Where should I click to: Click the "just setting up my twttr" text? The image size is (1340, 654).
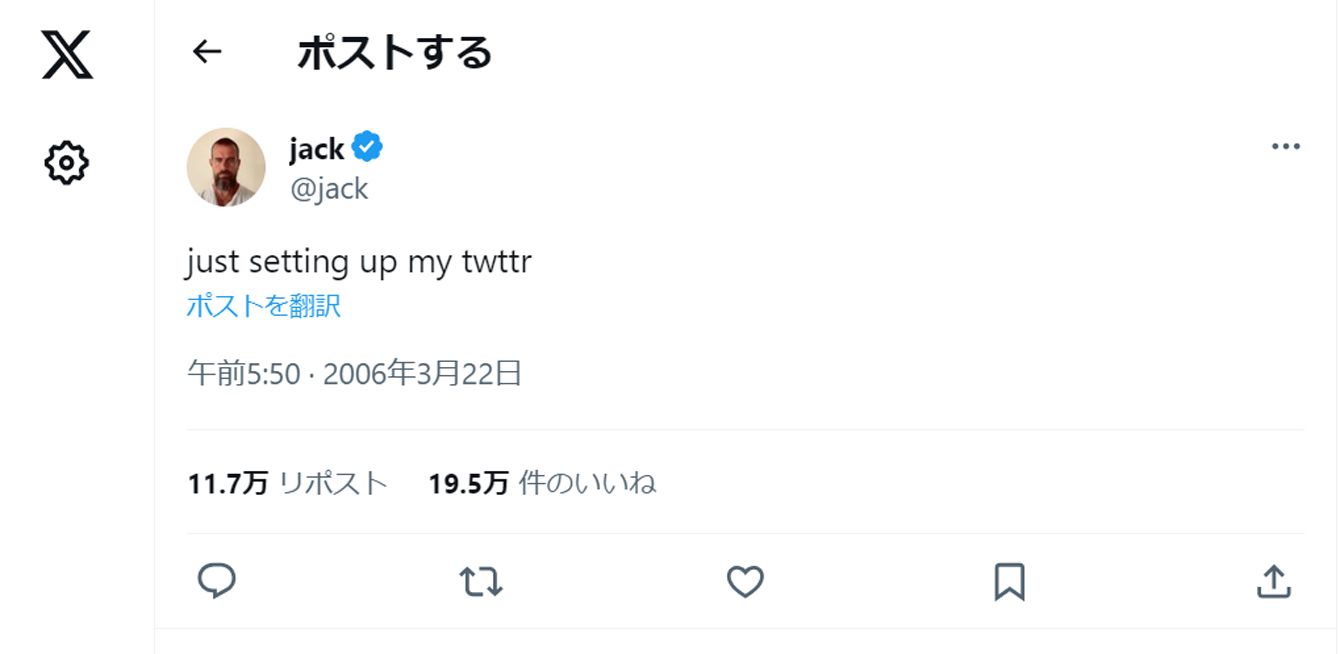[x=359, y=262]
